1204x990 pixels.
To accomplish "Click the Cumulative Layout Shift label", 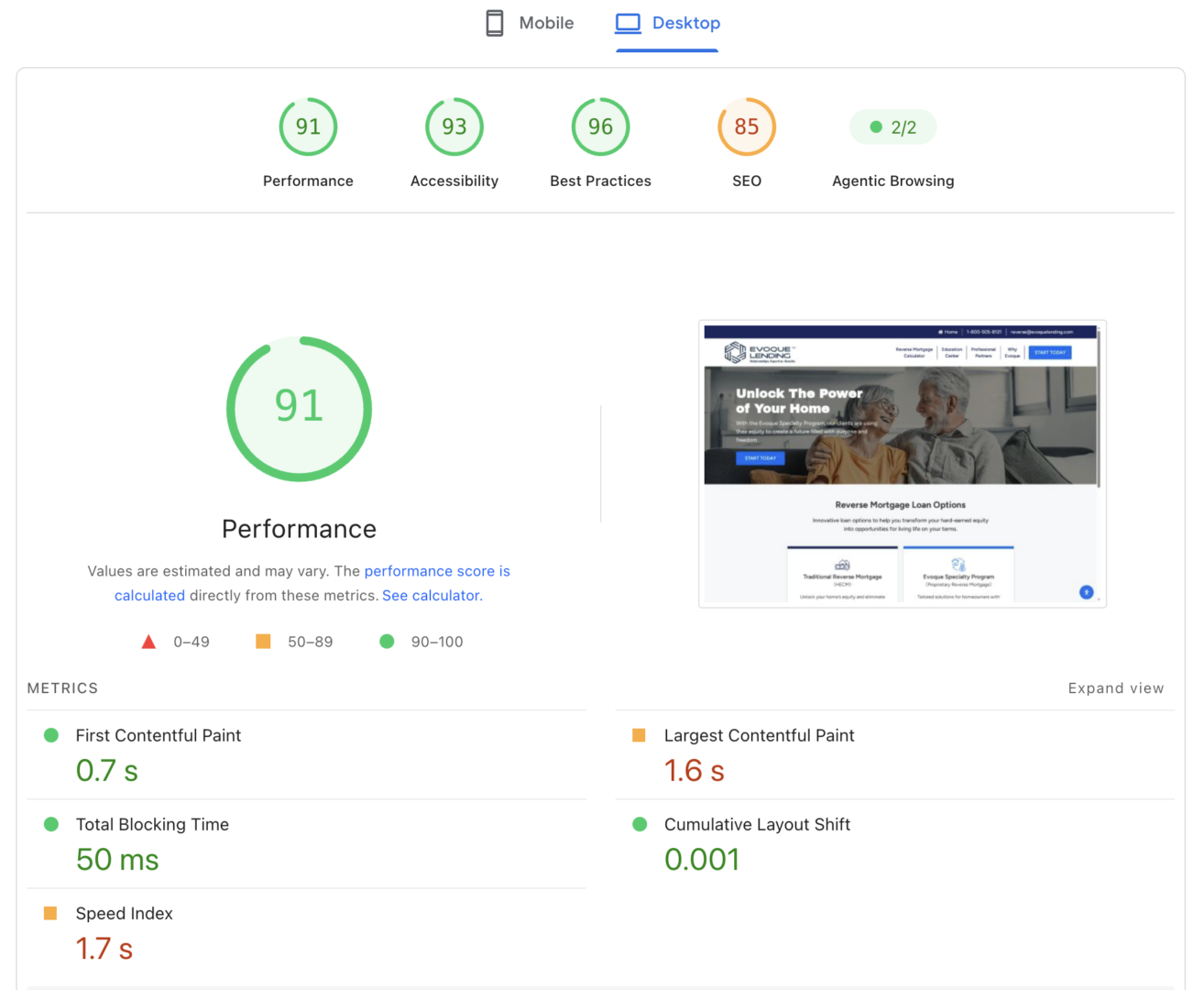I will coord(757,824).
